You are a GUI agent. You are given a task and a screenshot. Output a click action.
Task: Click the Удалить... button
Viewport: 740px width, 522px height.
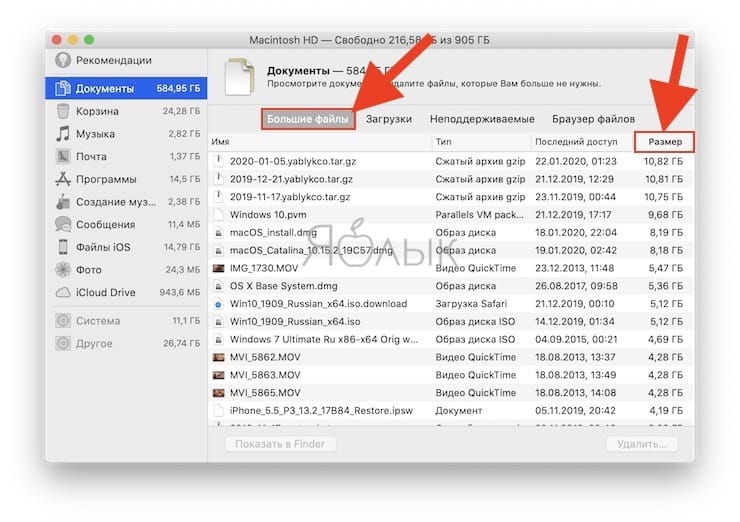[x=642, y=444]
